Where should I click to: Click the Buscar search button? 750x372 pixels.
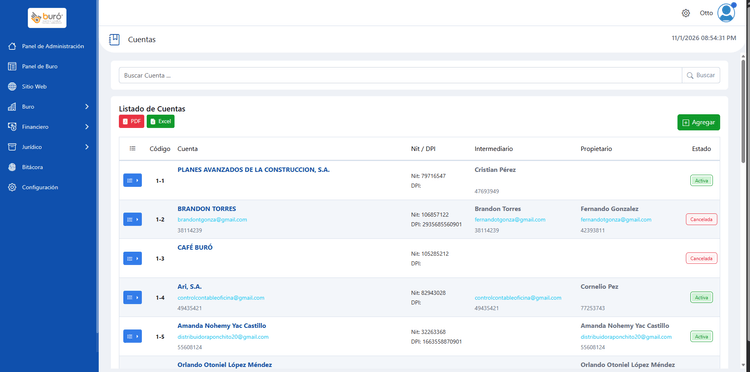click(x=701, y=75)
